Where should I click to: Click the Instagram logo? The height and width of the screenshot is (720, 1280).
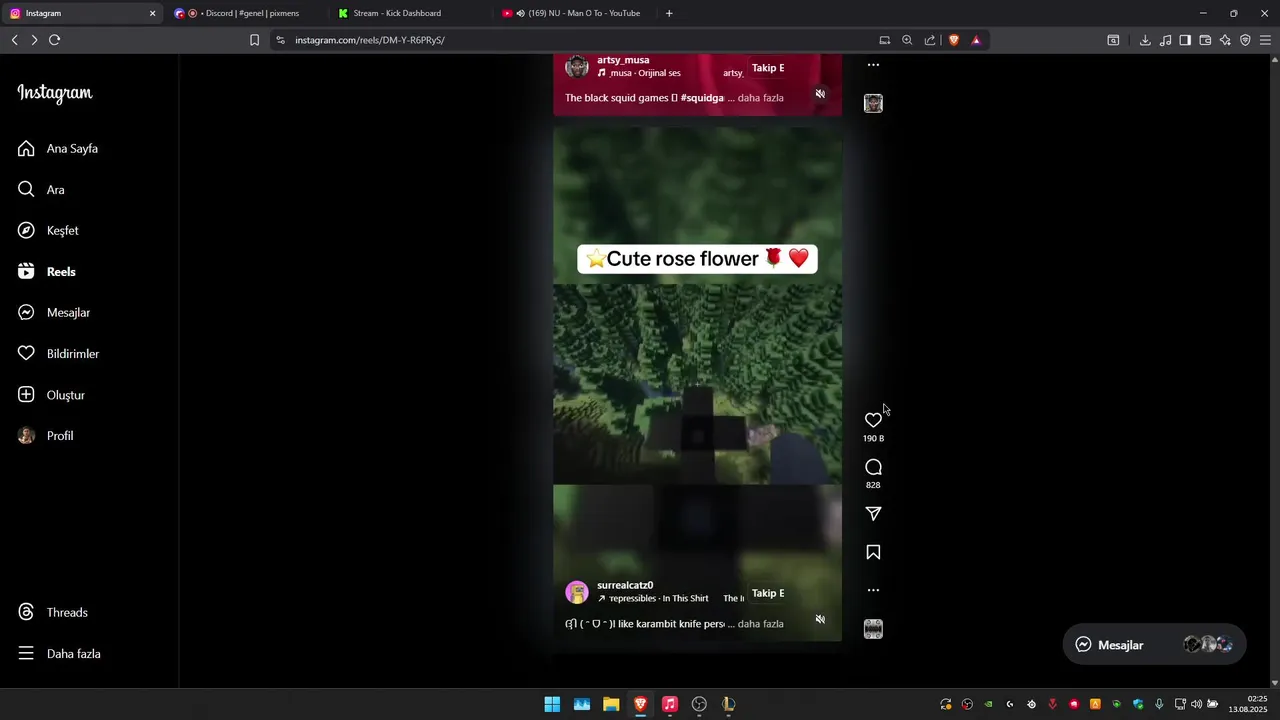tap(55, 93)
